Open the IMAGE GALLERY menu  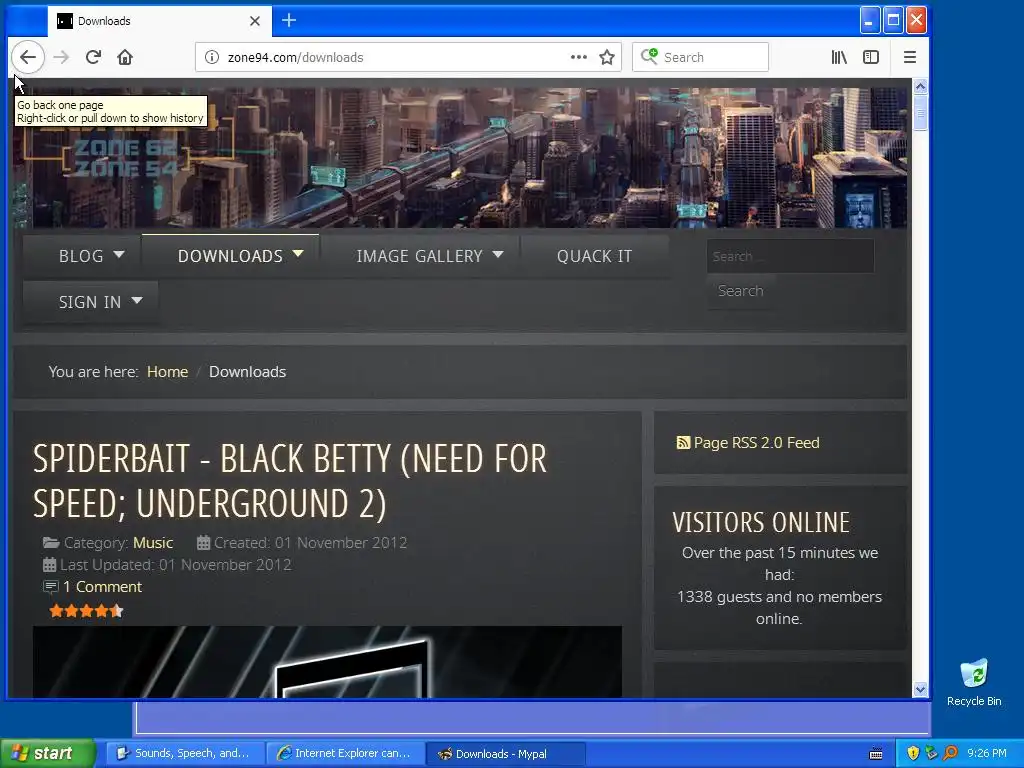click(x=420, y=256)
